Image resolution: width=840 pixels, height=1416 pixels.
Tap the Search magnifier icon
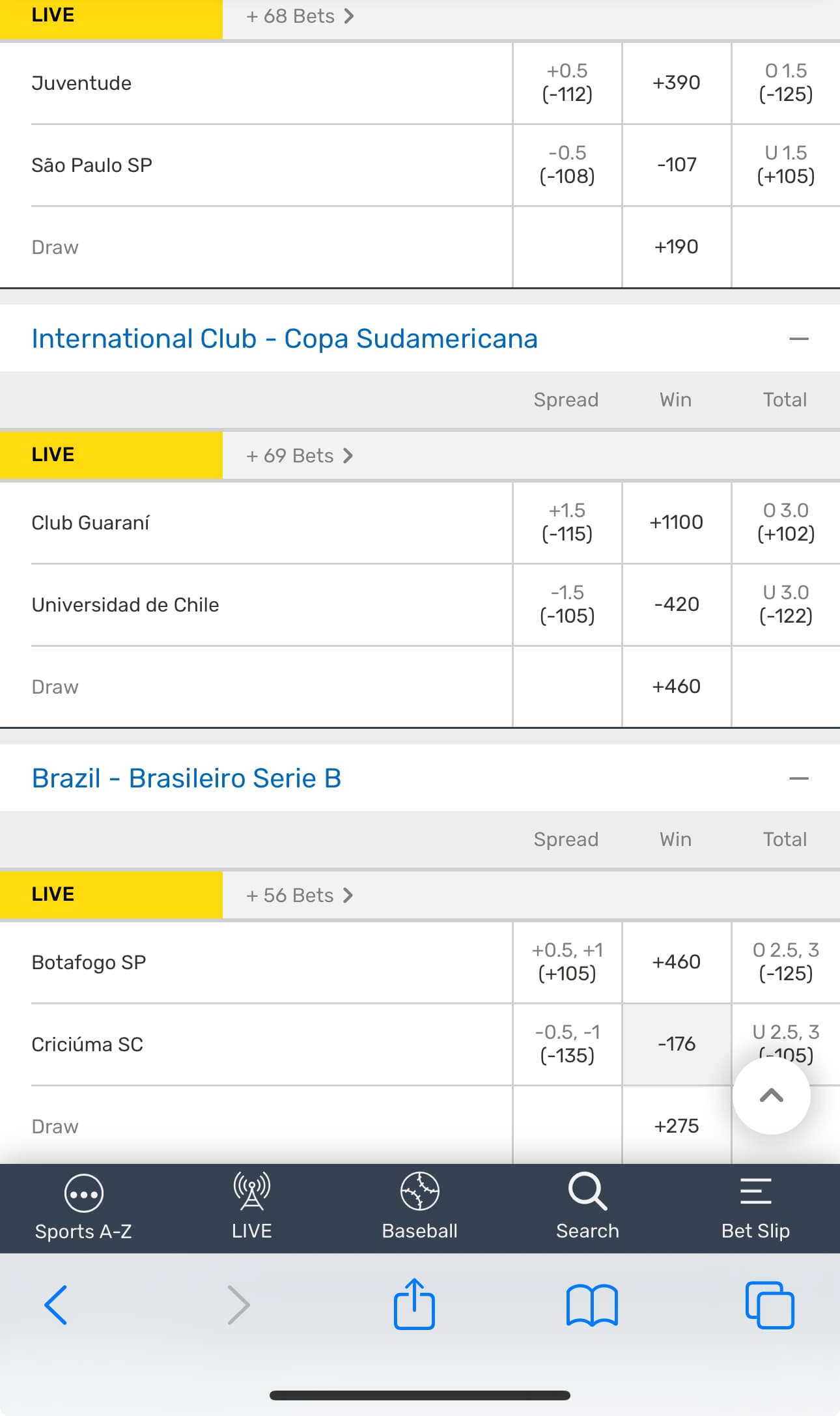click(x=587, y=1192)
